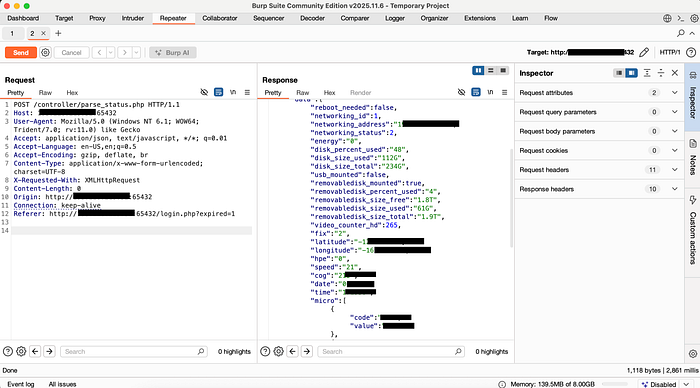The height and width of the screenshot is (388, 700).
Task: Select top-bottom layout view
Action: [x=491, y=71]
